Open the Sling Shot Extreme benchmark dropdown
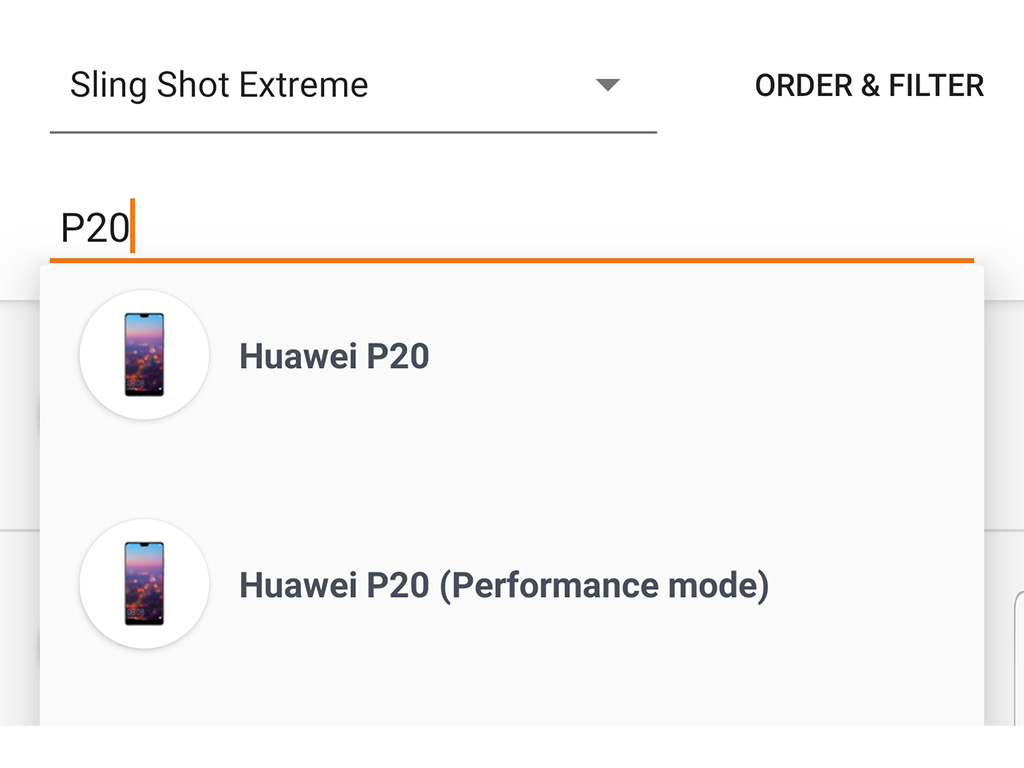This screenshot has height=768, width=1024. pyautogui.click(x=352, y=86)
